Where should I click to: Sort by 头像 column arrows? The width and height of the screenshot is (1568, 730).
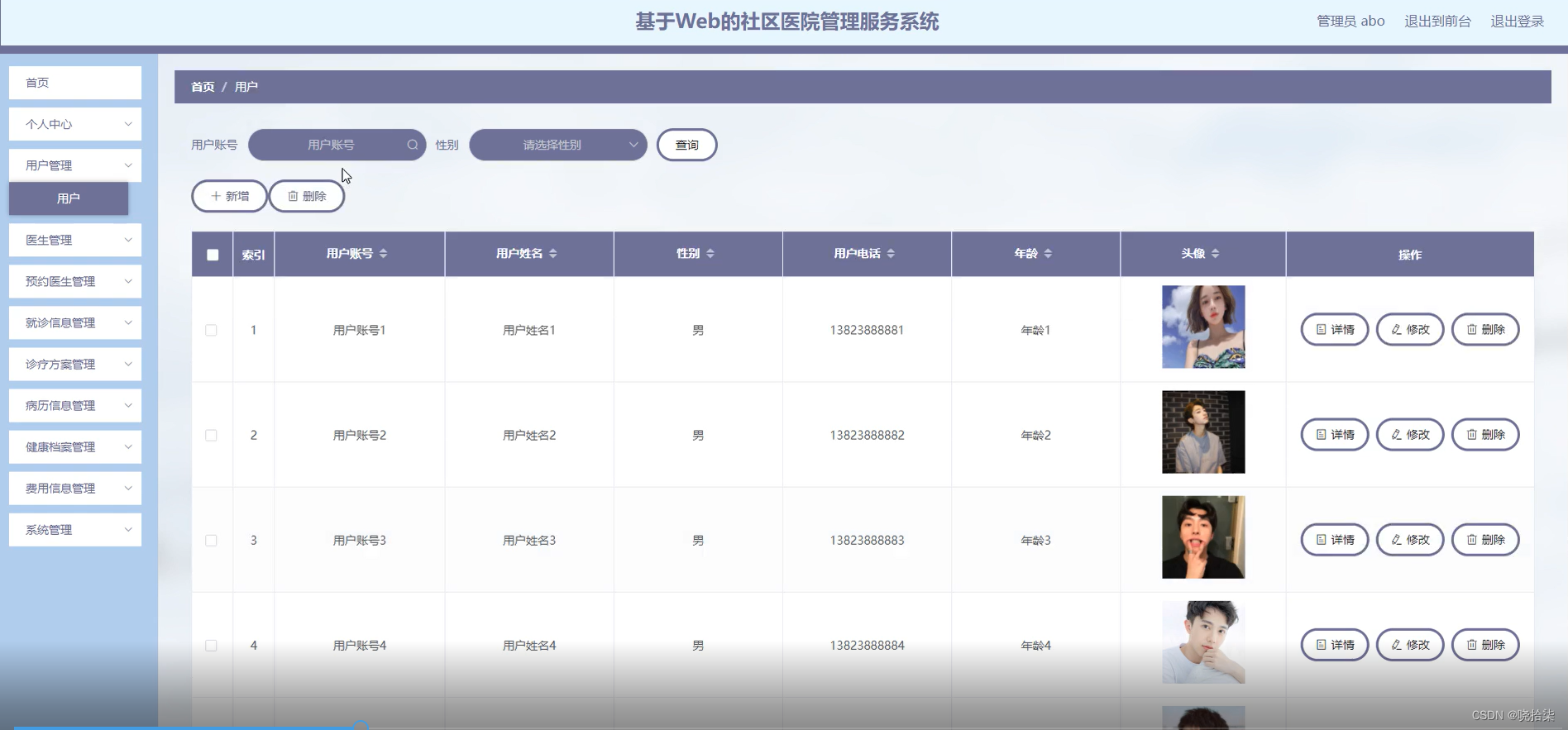(x=1215, y=254)
